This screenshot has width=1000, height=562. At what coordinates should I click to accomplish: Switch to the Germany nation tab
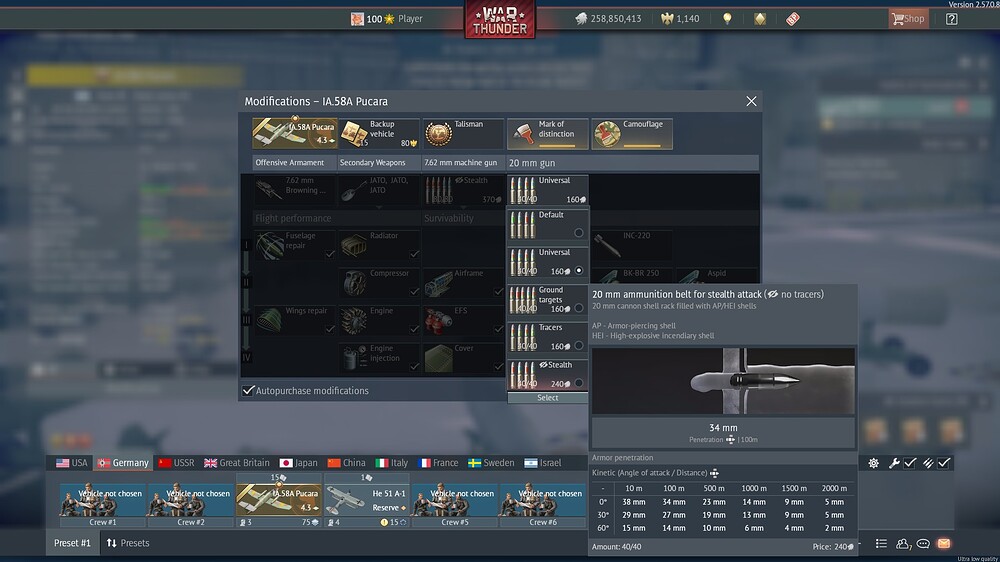pos(123,463)
